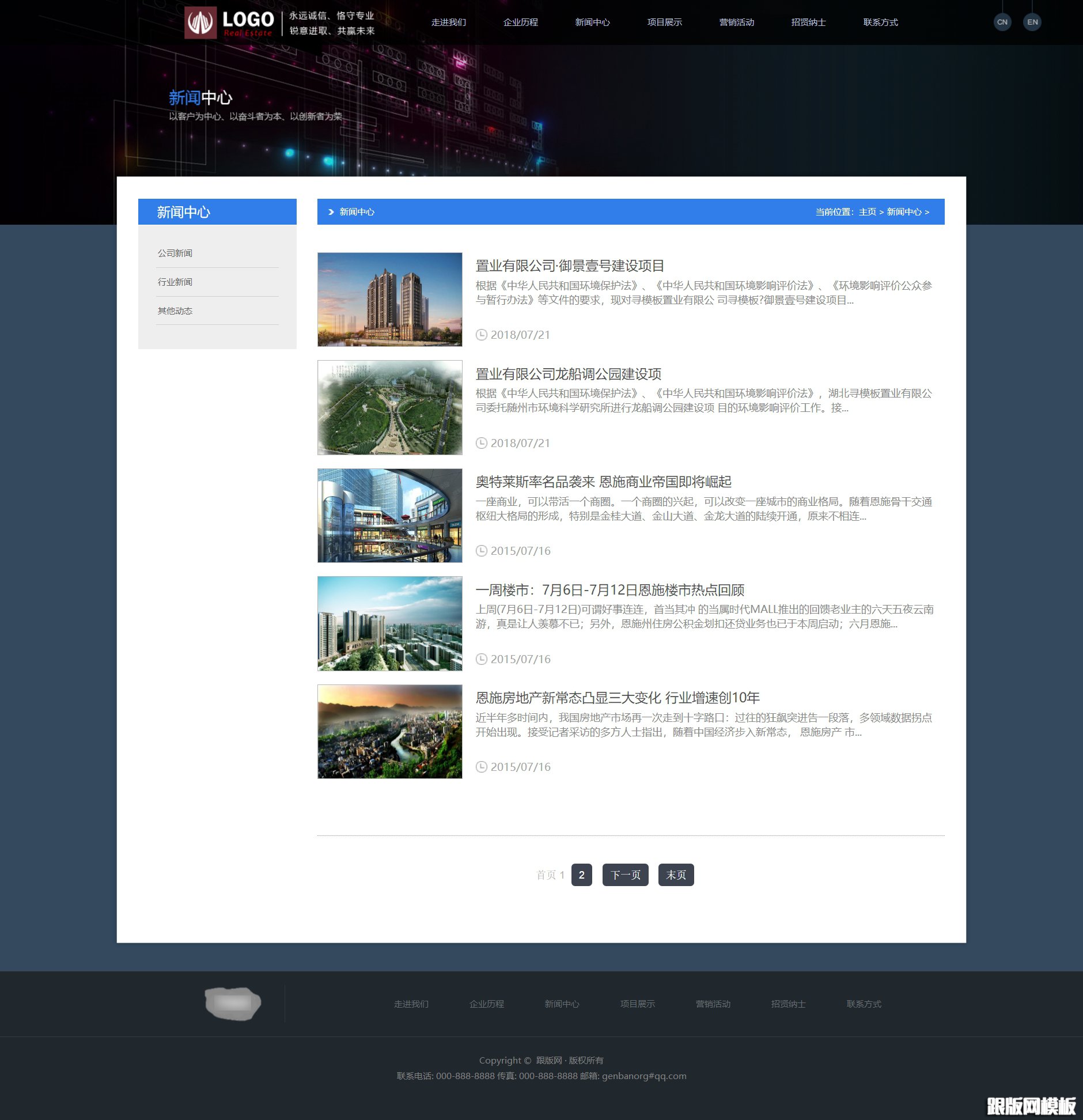1083x1120 pixels.
Task: Select the EN language icon
Action: coord(1032,21)
